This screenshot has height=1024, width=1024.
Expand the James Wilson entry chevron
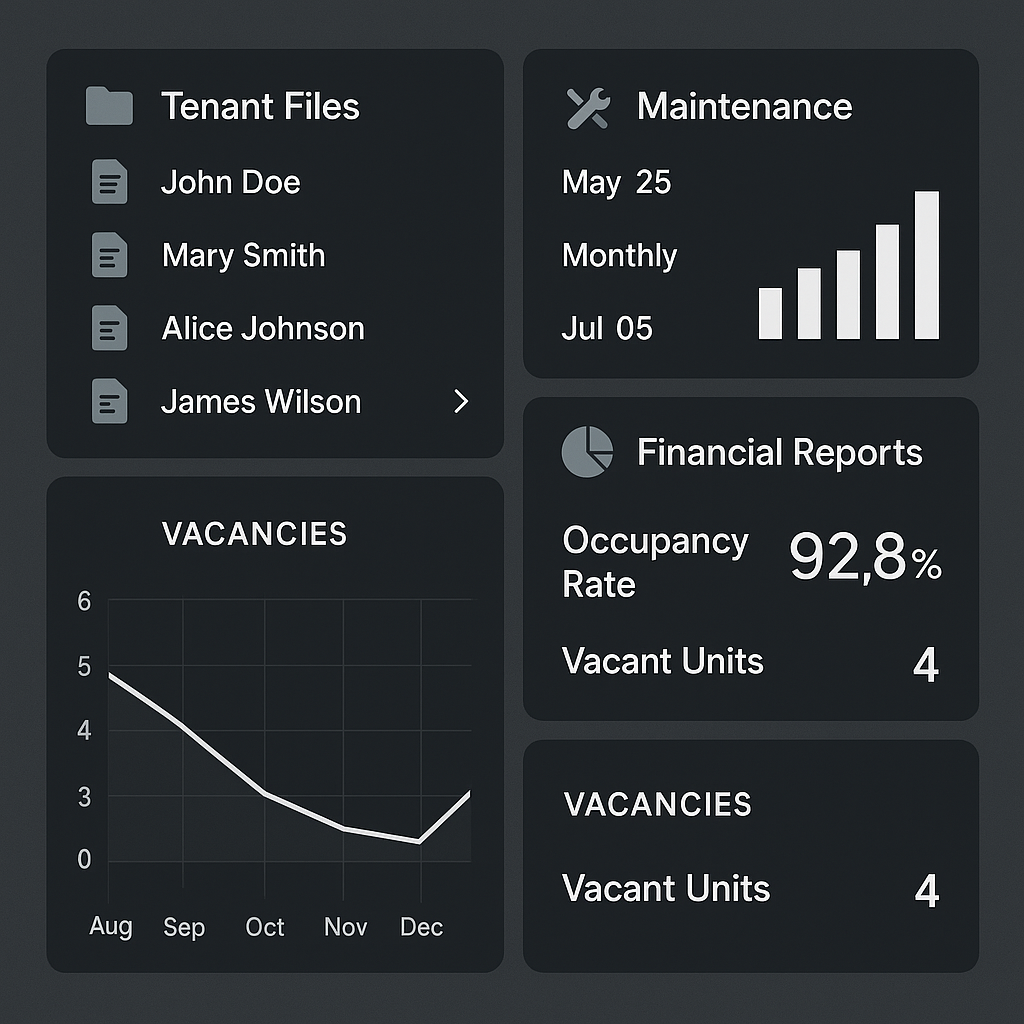[460, 401]
